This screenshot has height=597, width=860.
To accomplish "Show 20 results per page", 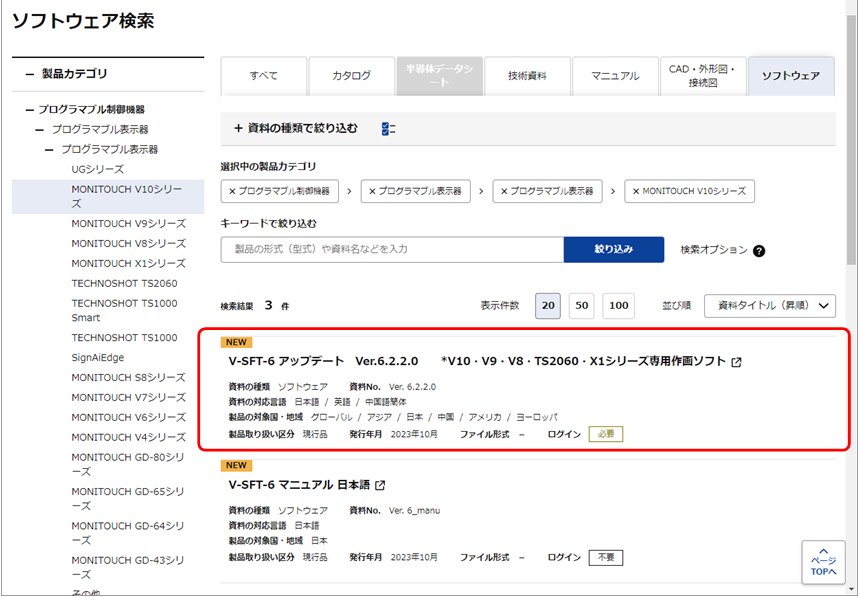I will tap(548, 306).
